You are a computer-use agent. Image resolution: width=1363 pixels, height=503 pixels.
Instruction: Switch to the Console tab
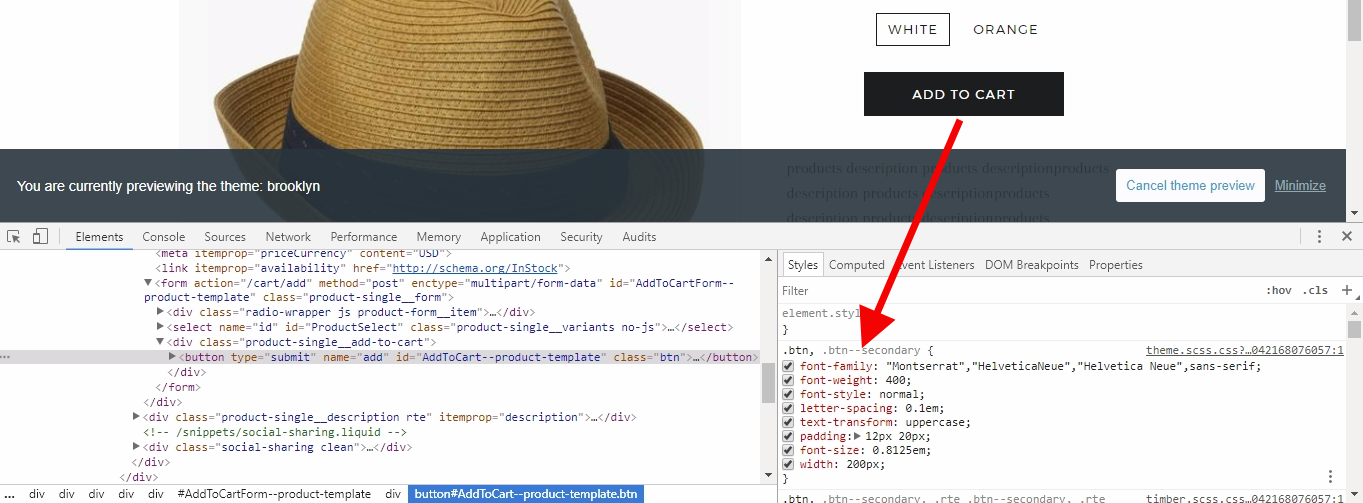pyautogui.click(x=164, y=237)
